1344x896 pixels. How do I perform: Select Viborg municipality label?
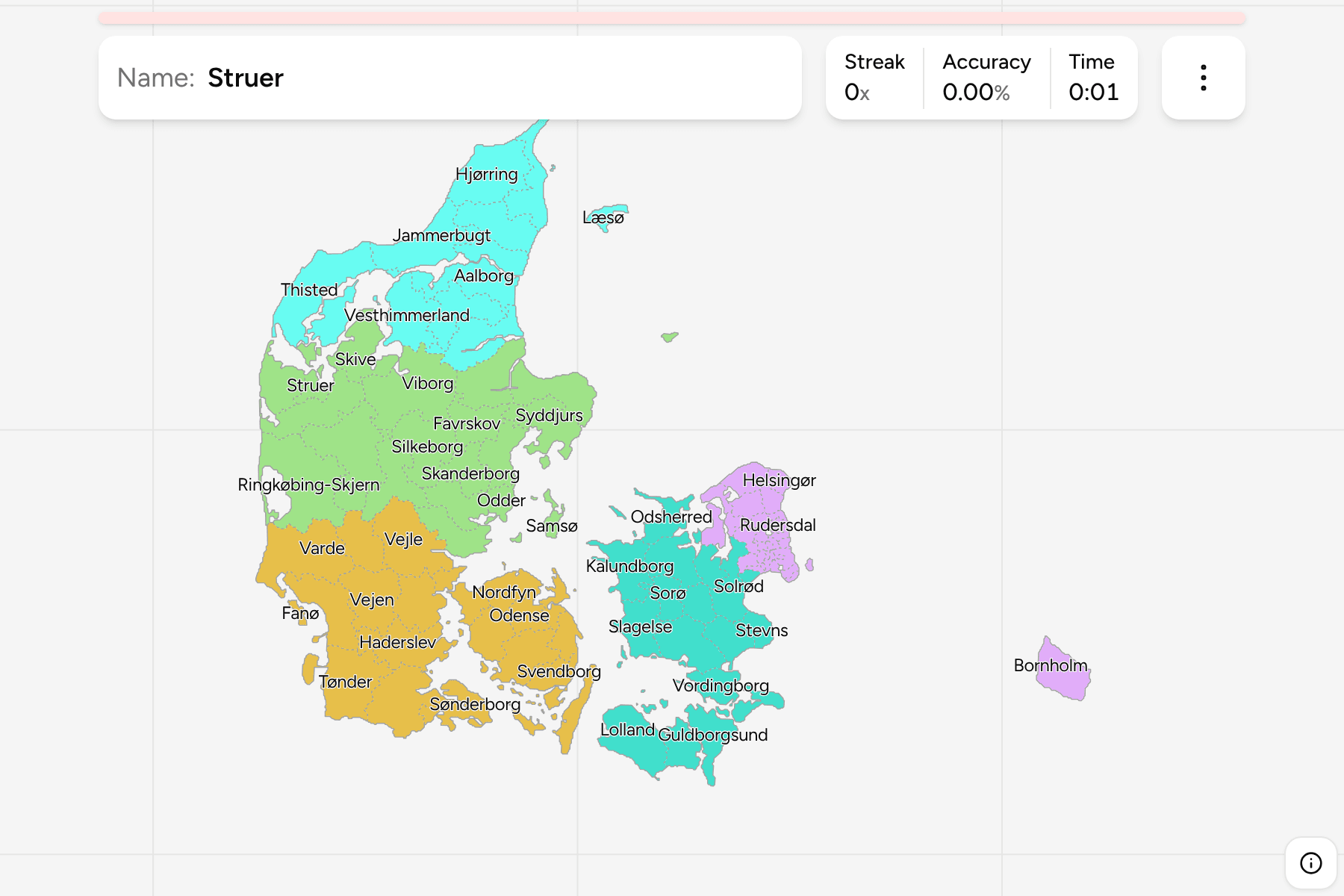coord(428,384)
